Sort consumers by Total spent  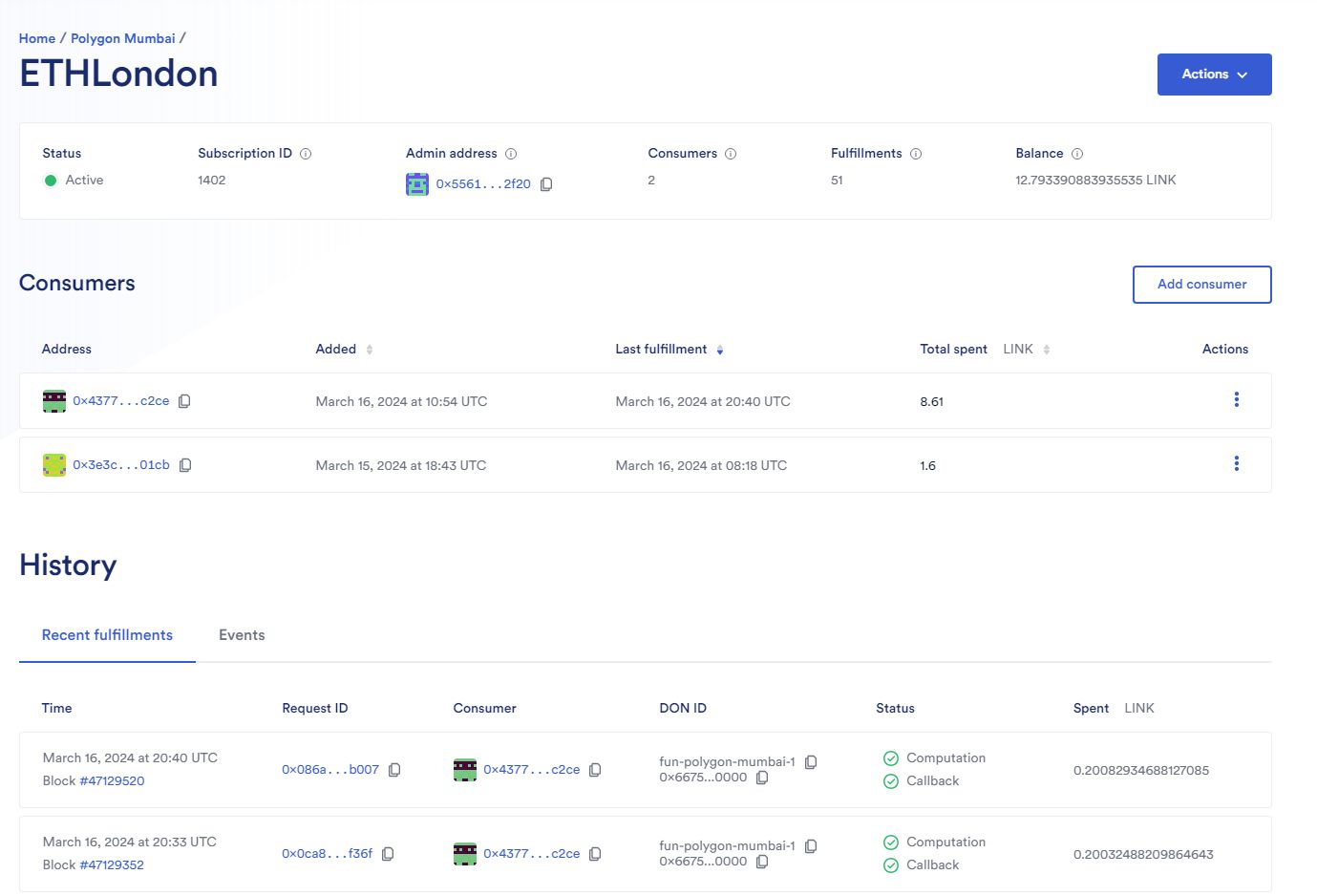1047,350
